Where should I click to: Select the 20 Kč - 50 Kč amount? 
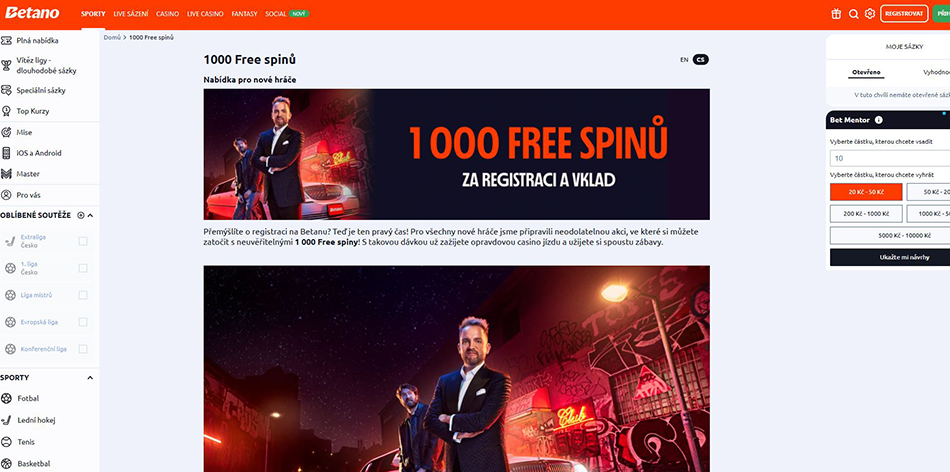[866, 192]
